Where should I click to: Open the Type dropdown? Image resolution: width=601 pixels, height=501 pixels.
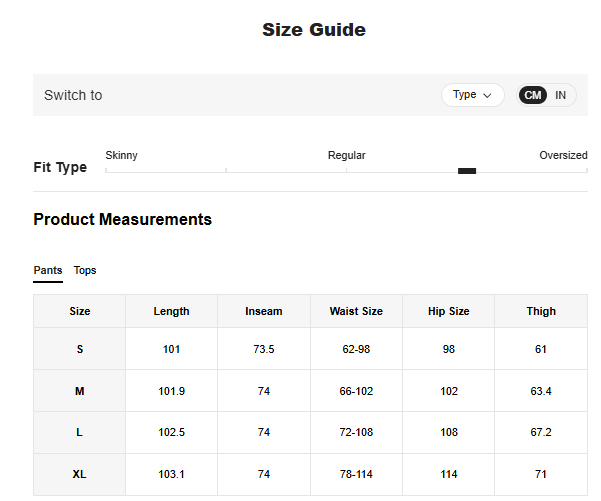[472, 95]
